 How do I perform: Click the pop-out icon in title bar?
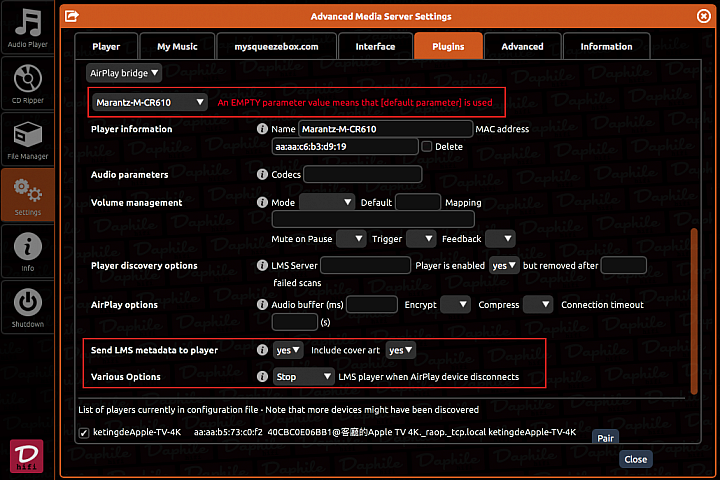(72, 17)
